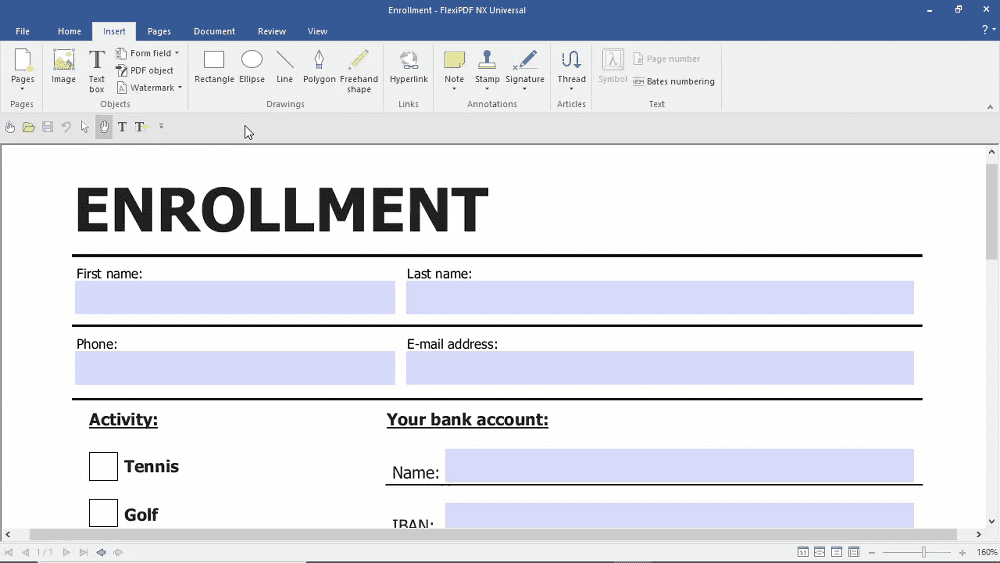Switch to the Pages ribbon tab
This screenshot has width=1000, height=563.
159,31
